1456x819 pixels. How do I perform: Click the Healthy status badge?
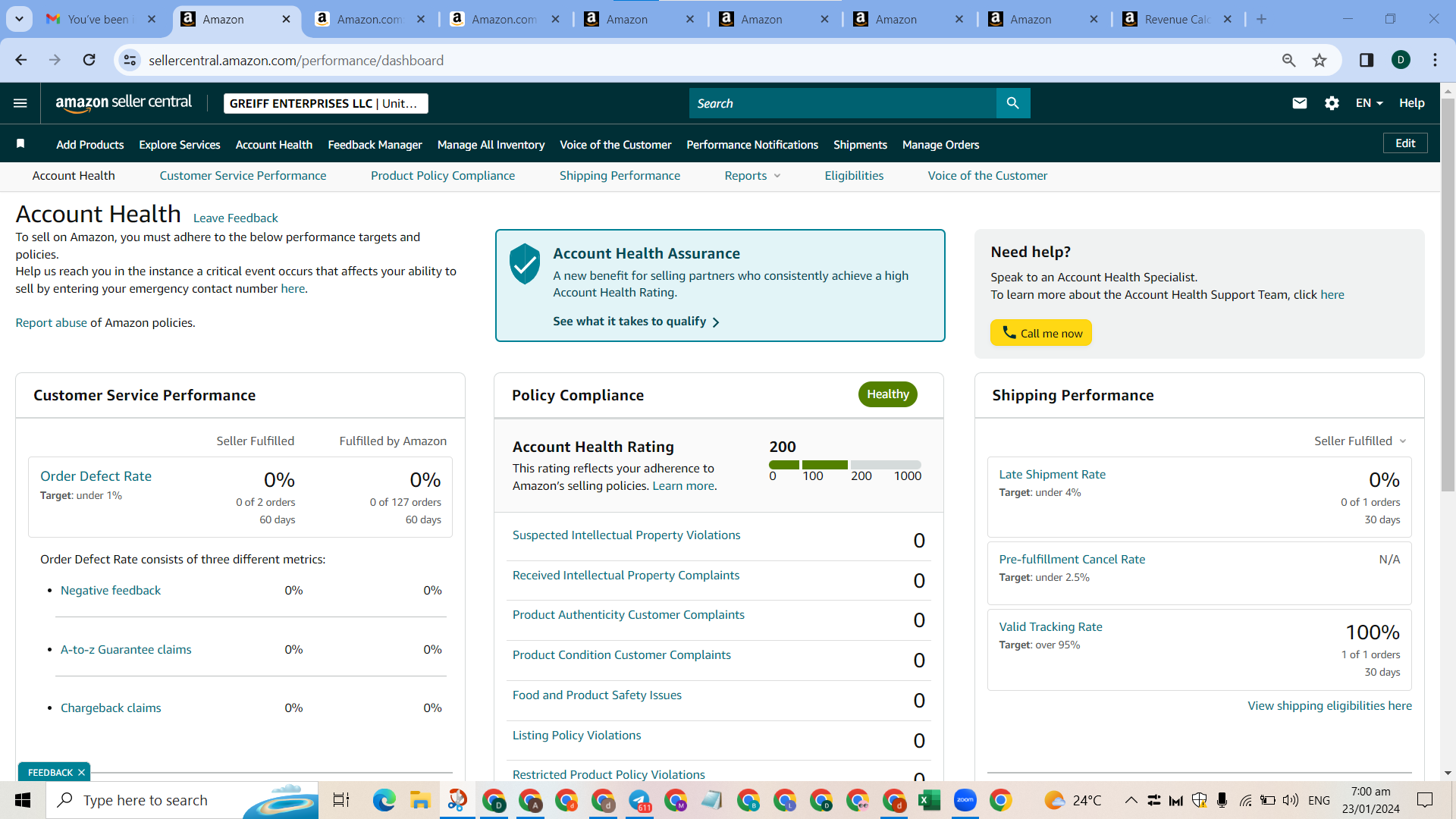point(887,394)
